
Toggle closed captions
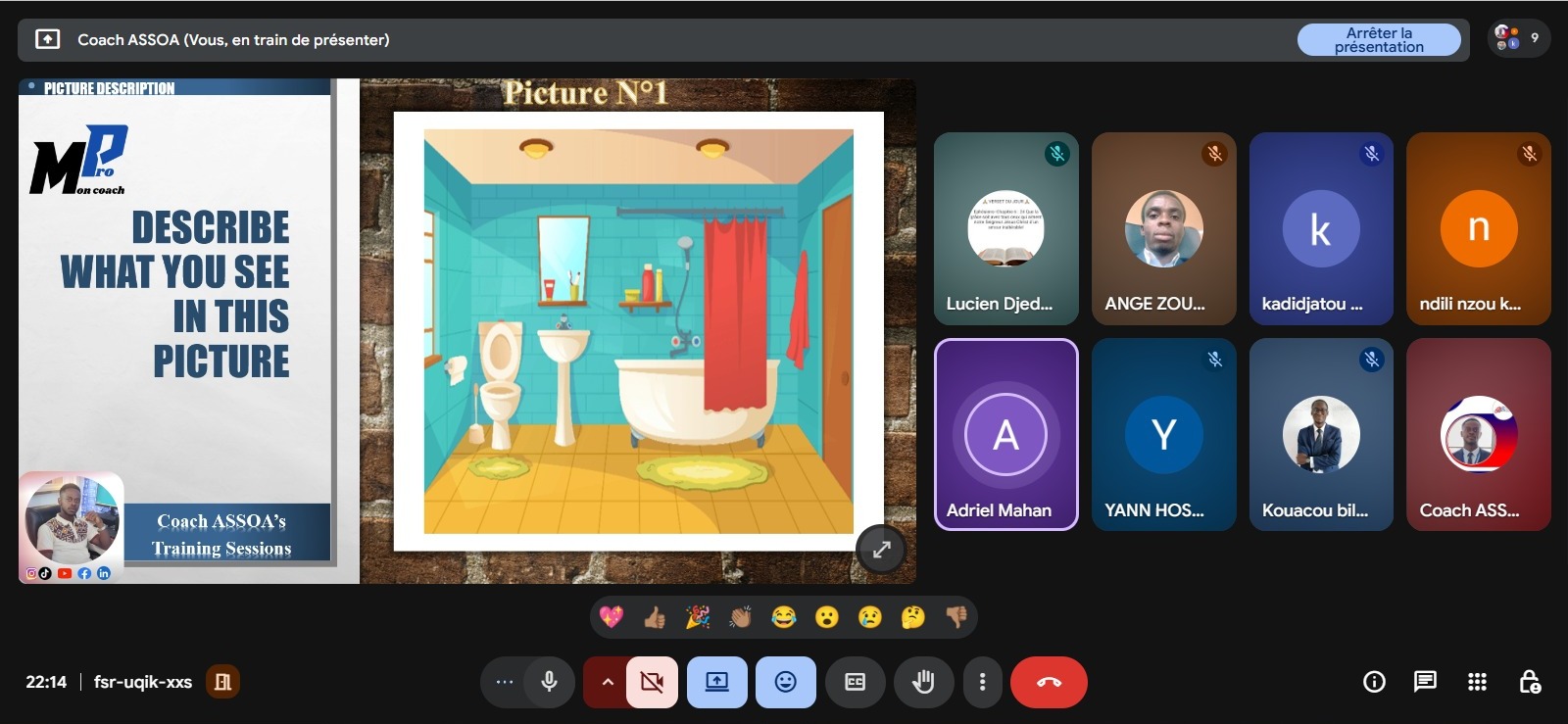click(855, 682)
